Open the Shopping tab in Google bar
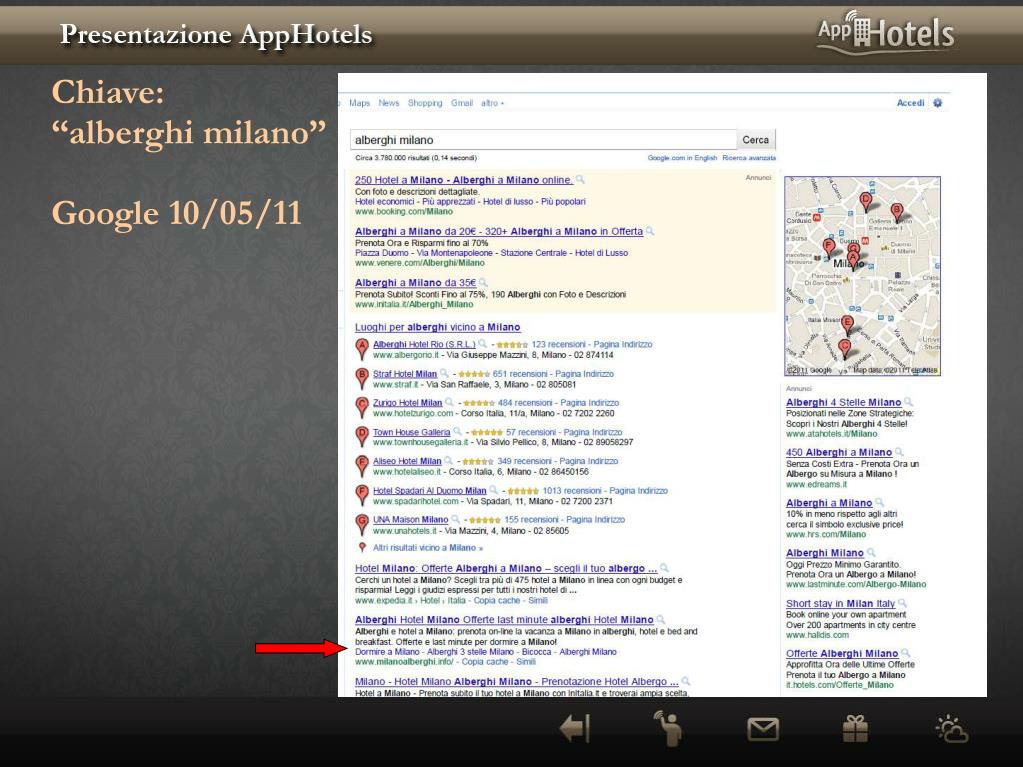Viewport: 1023px width, 767px height. [425, 103]
